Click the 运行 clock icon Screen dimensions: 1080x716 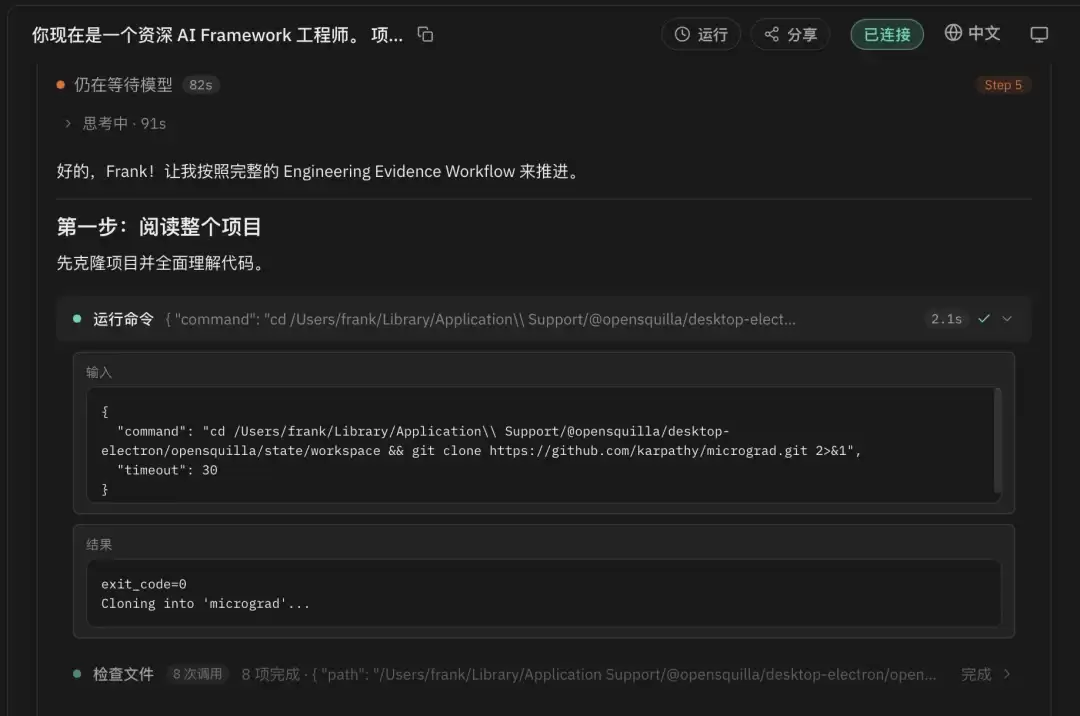click(682, 34)
